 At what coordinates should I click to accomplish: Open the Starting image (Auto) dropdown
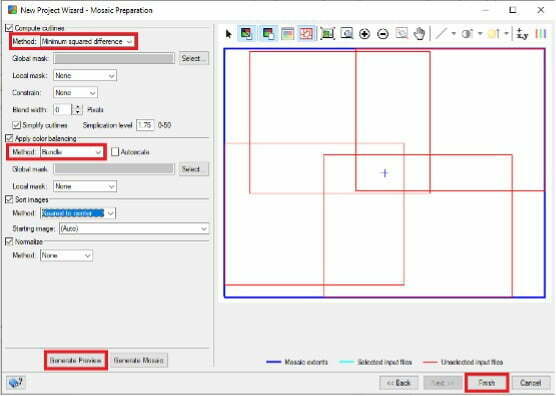coord(134,229)
